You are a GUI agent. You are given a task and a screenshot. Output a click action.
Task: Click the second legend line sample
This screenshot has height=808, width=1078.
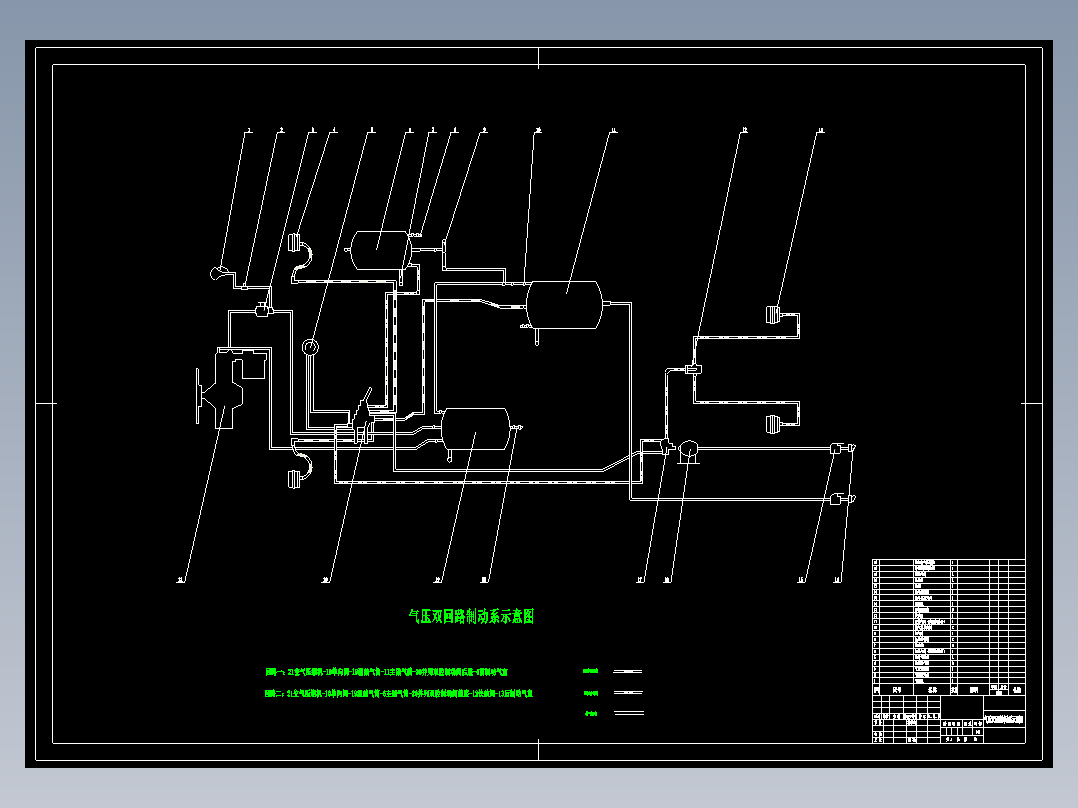point(628,692)
